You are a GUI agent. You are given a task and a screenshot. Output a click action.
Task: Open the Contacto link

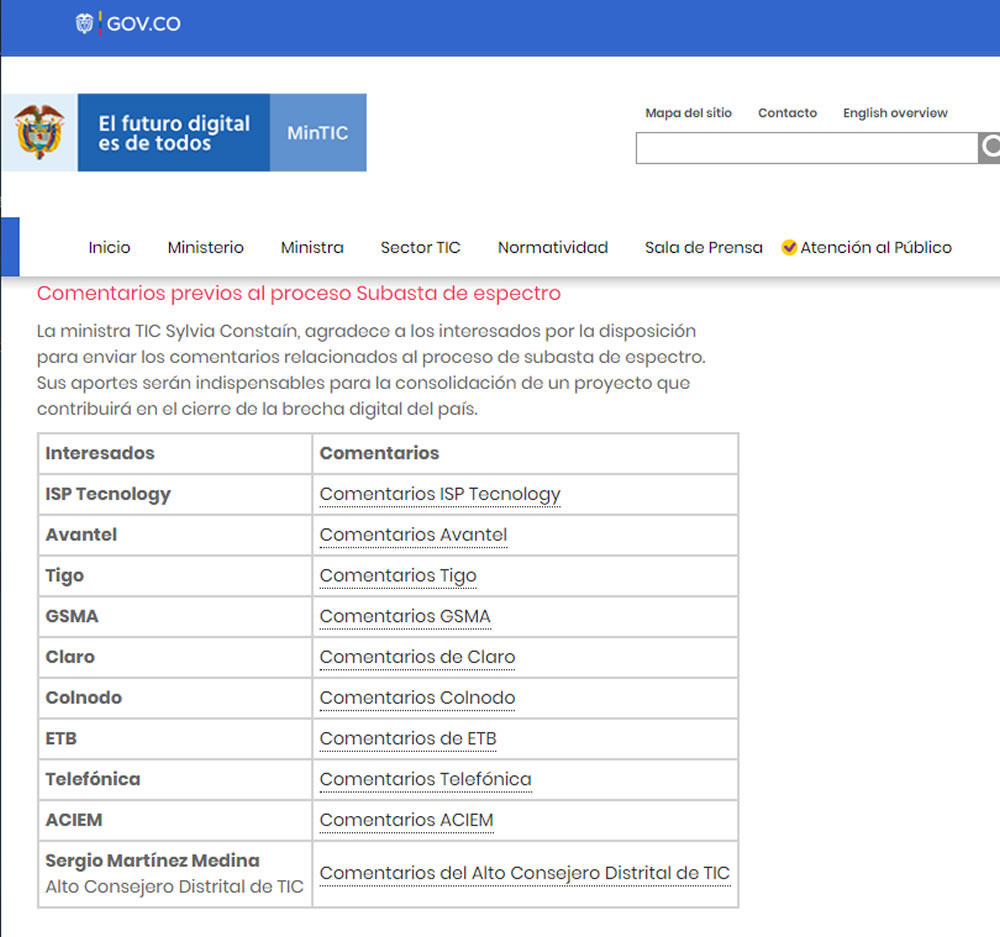click(x=787, y=113)
